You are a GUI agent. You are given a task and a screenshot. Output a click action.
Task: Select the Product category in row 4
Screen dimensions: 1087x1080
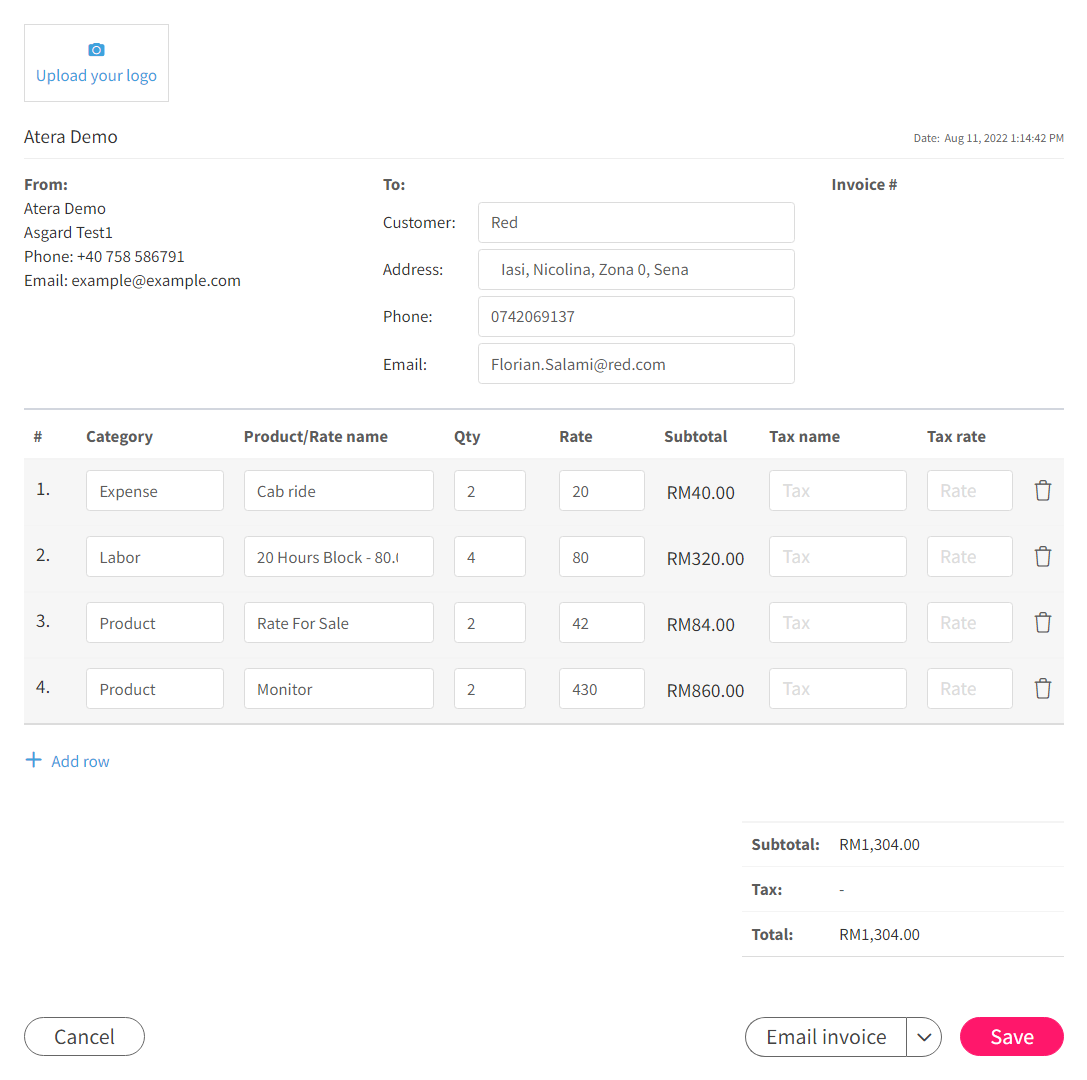155,688
